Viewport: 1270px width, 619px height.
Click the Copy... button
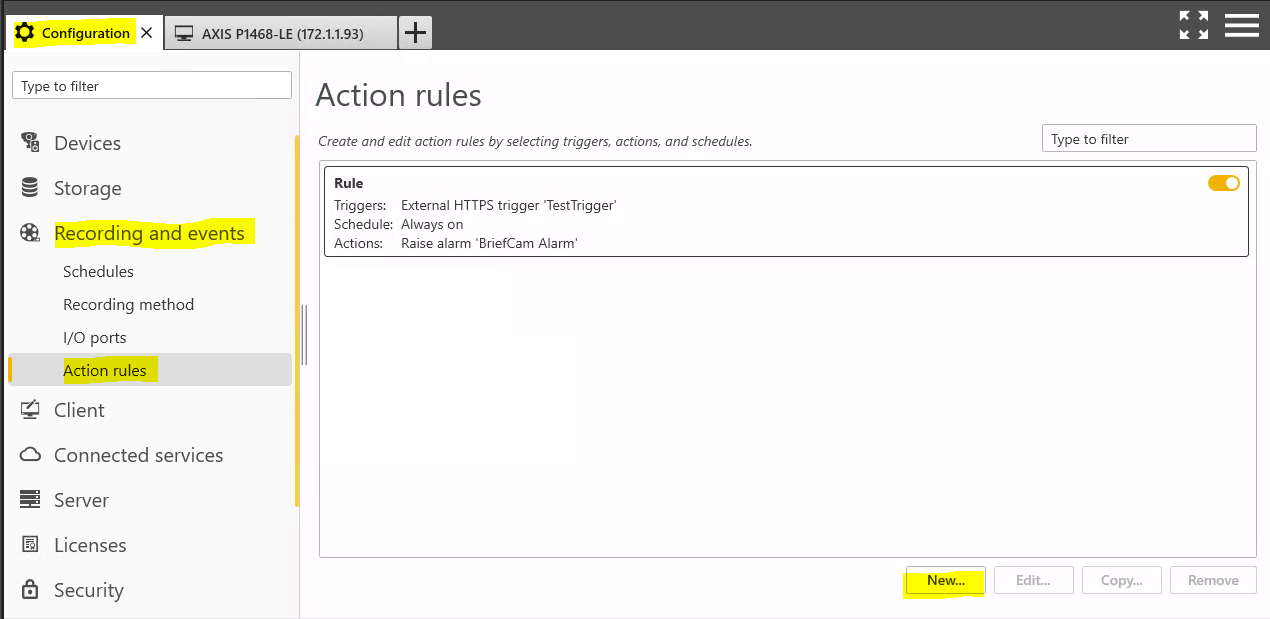point(1121,580)
